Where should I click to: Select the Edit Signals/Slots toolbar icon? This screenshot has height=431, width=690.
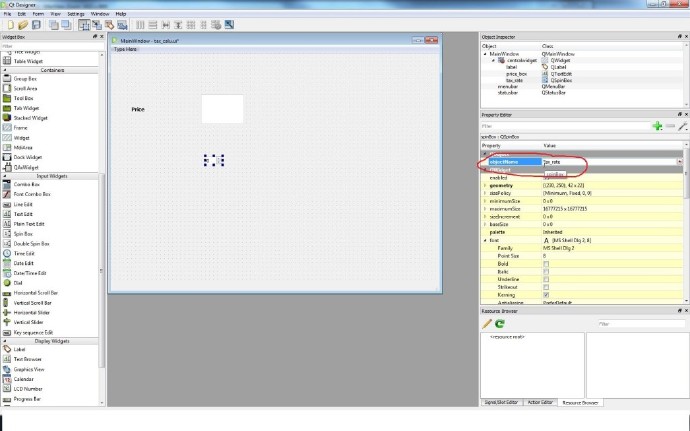pos(97,25)
